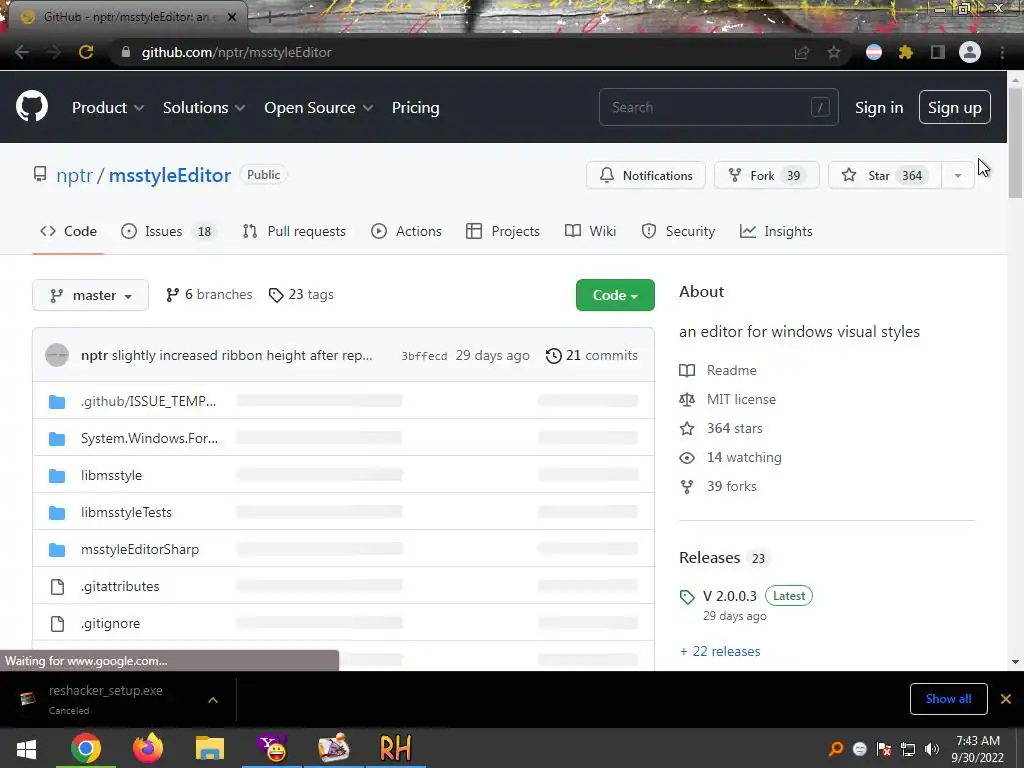Image resolution: width=1024 pixels, height=768 pixels.
Task: Open the libmsstyle folder
Action: tap(112, 475)
